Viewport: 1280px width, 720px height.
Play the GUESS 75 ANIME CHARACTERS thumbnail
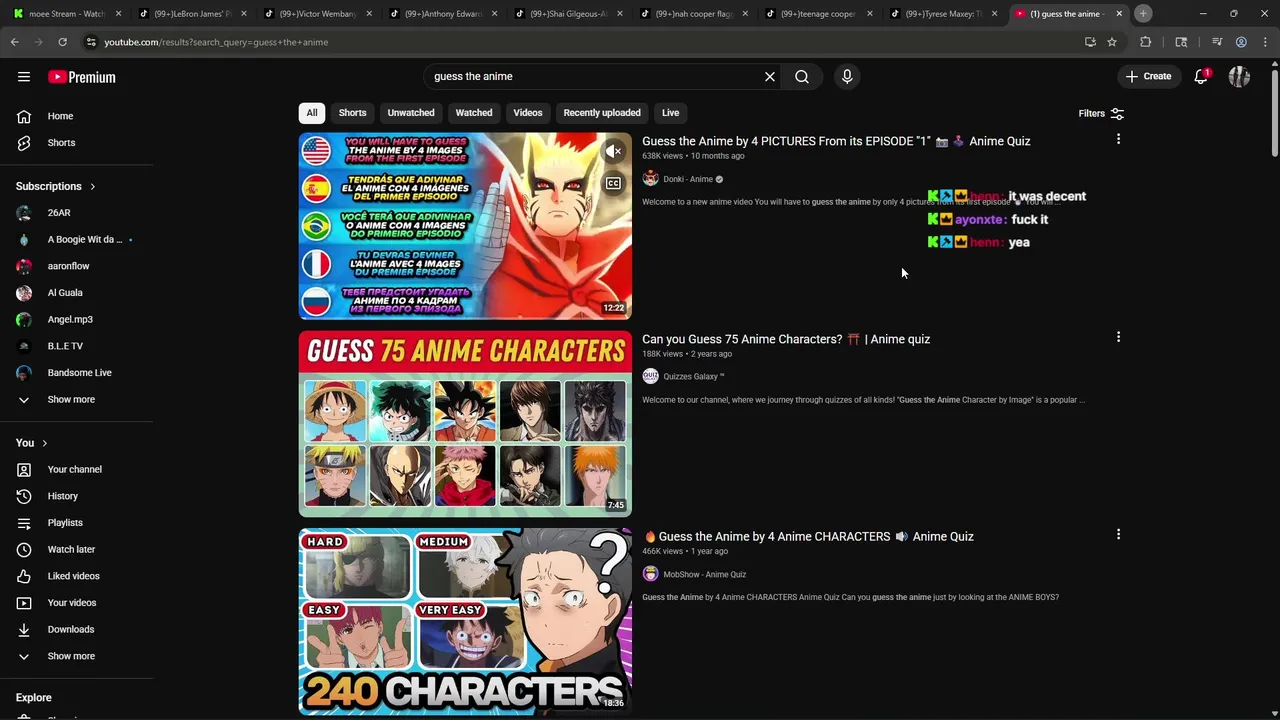(x=465, y=423)
